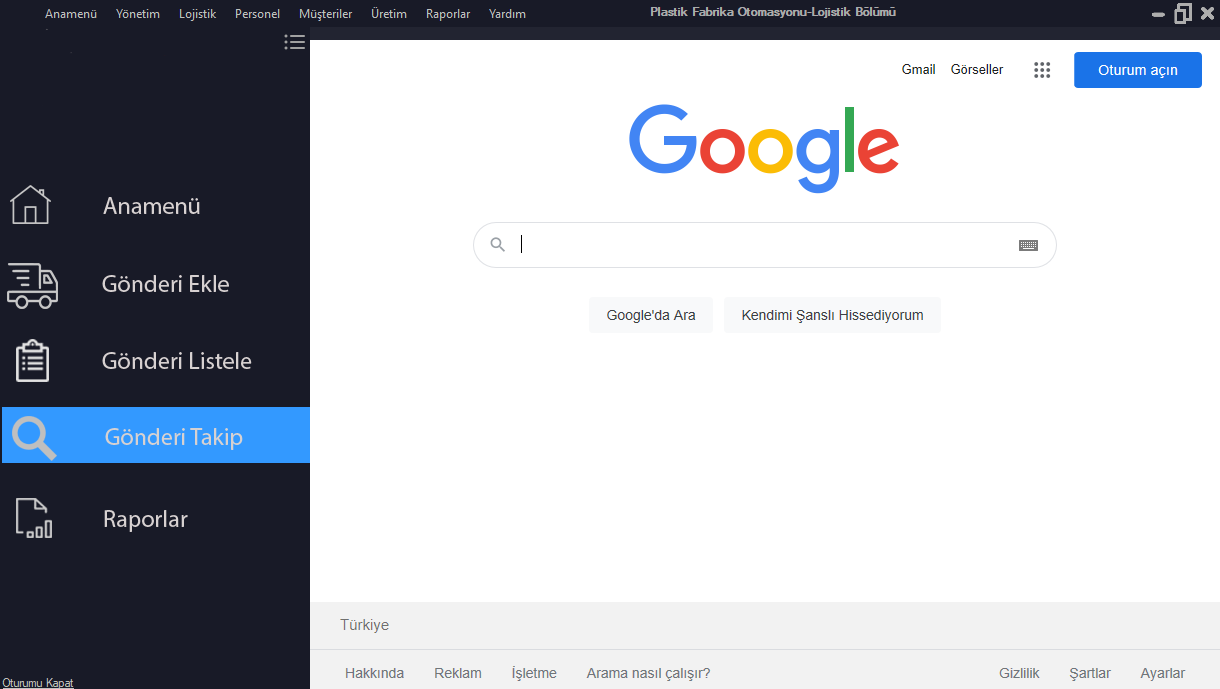The height and width of the screenshot is (689, 1220).
Task: Open the Gmail link
Action: [919, 70]
